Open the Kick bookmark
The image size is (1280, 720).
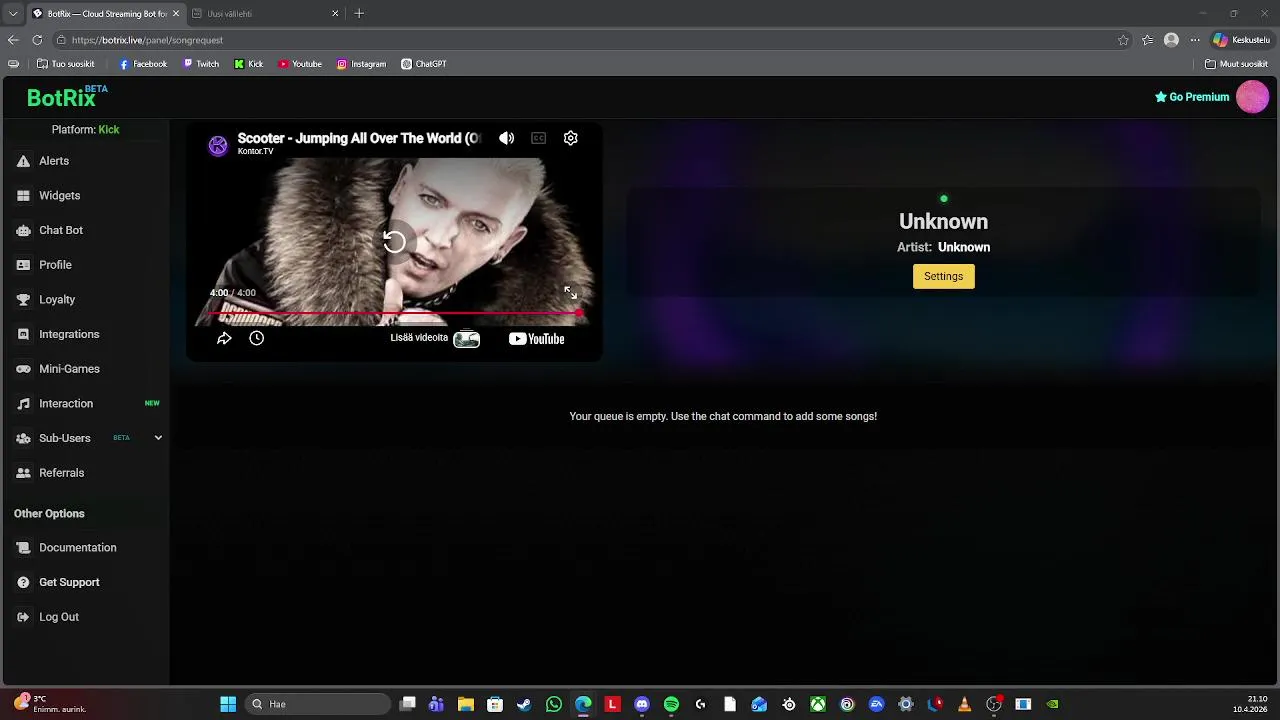[x=249, y=64]
